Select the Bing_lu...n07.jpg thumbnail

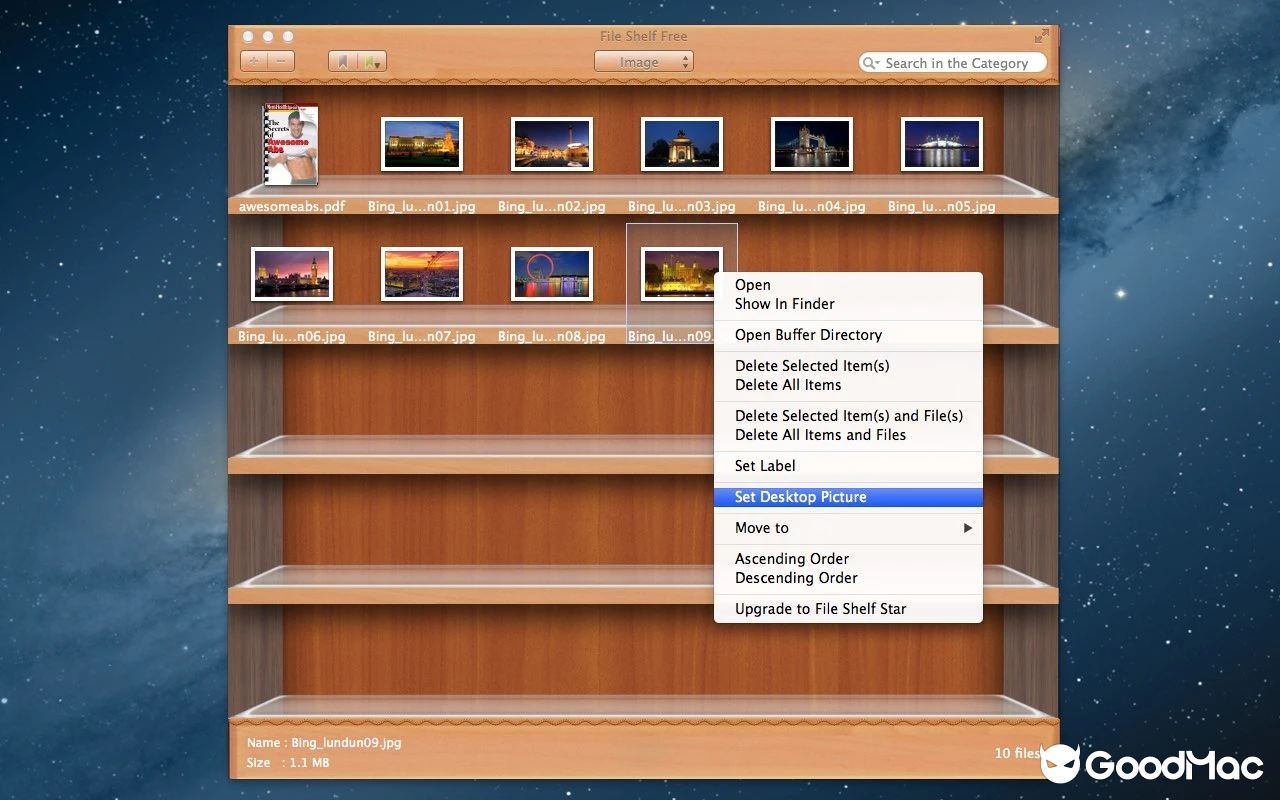pos(422,274)
